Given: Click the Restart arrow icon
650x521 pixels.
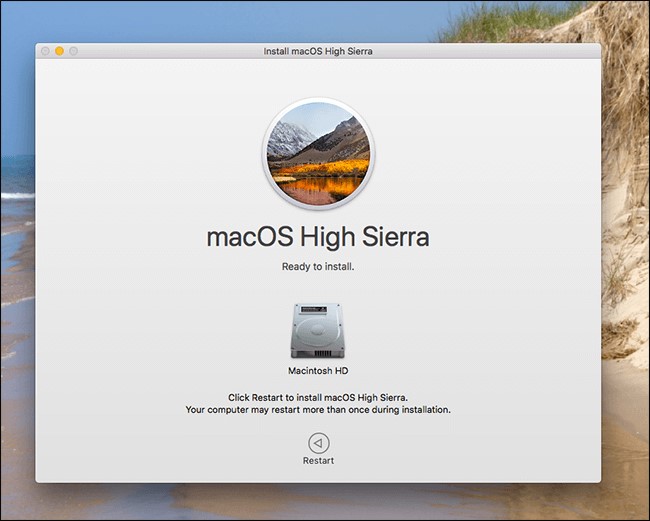Looking at the screenshot, I should tap(318, 443).
